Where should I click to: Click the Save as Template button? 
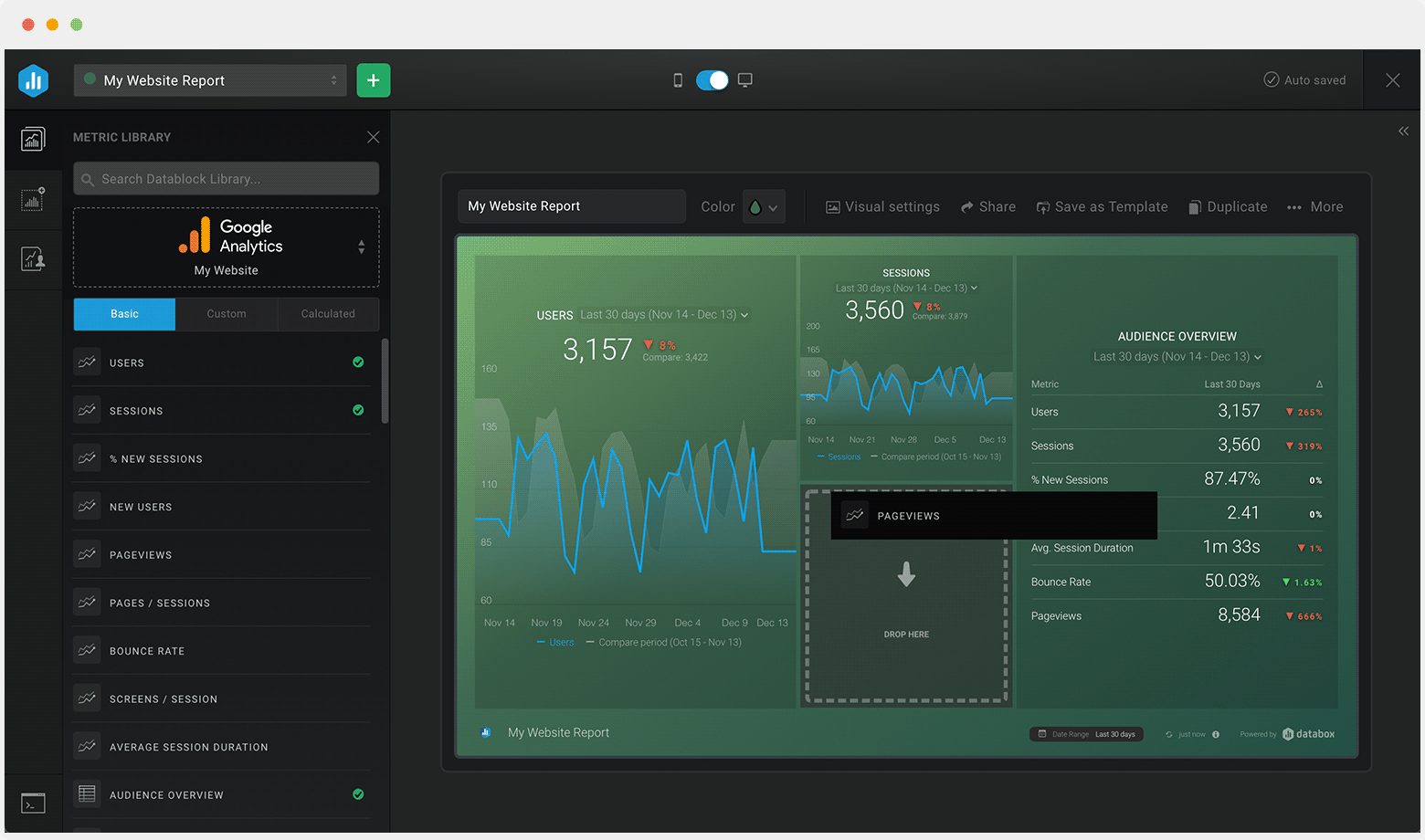[x=1102, y=206]
